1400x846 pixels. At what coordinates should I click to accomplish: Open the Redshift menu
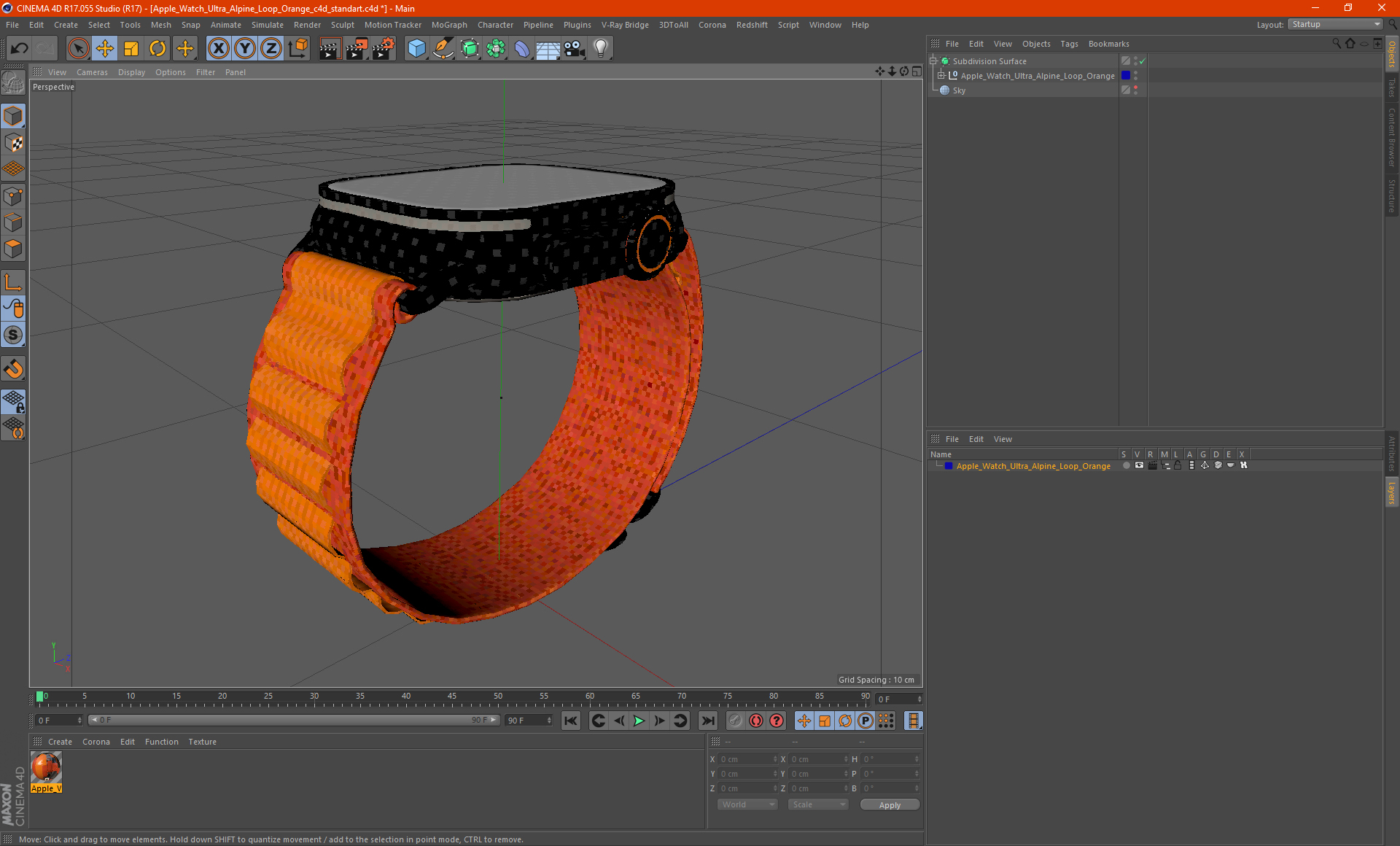[x=752, y=25]
